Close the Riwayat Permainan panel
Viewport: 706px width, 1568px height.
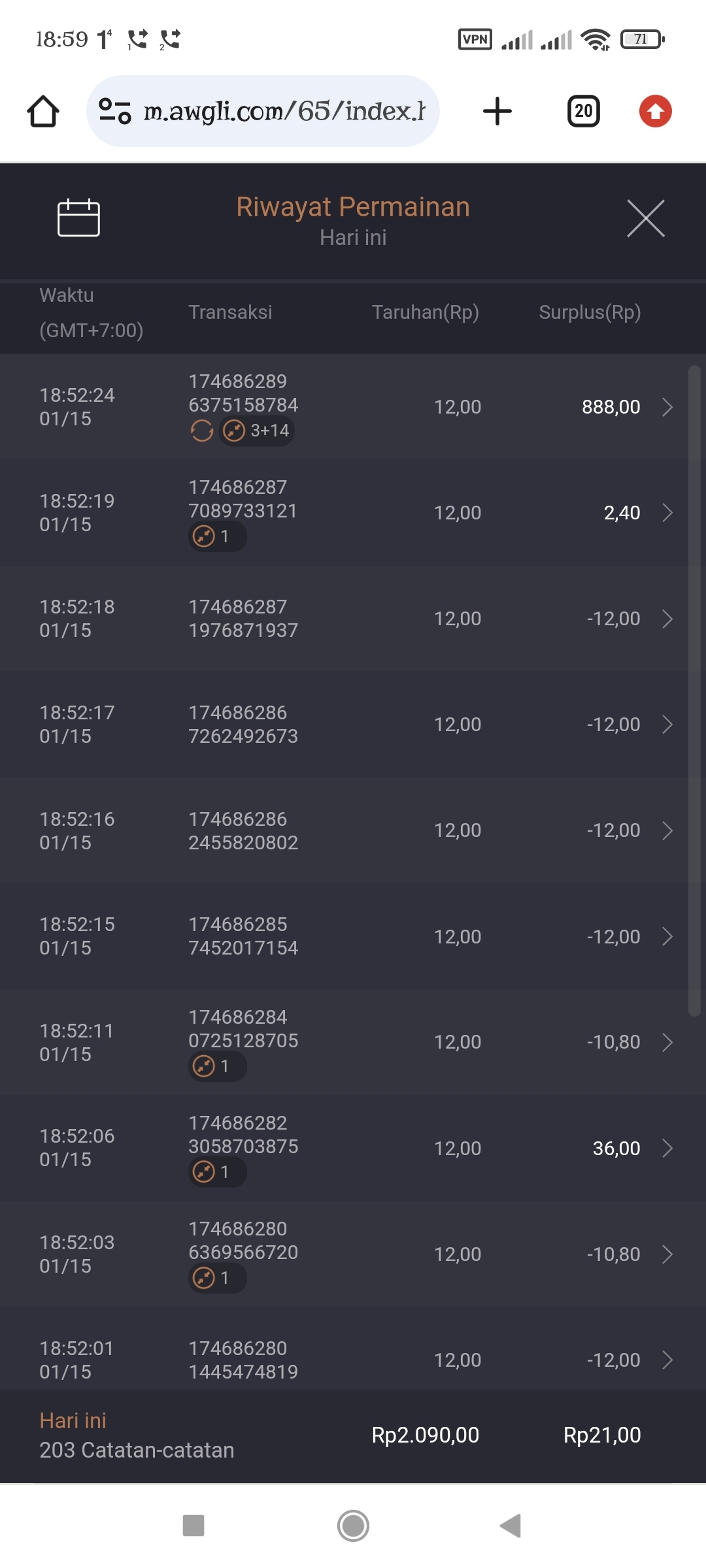click(x=645, y=218)
